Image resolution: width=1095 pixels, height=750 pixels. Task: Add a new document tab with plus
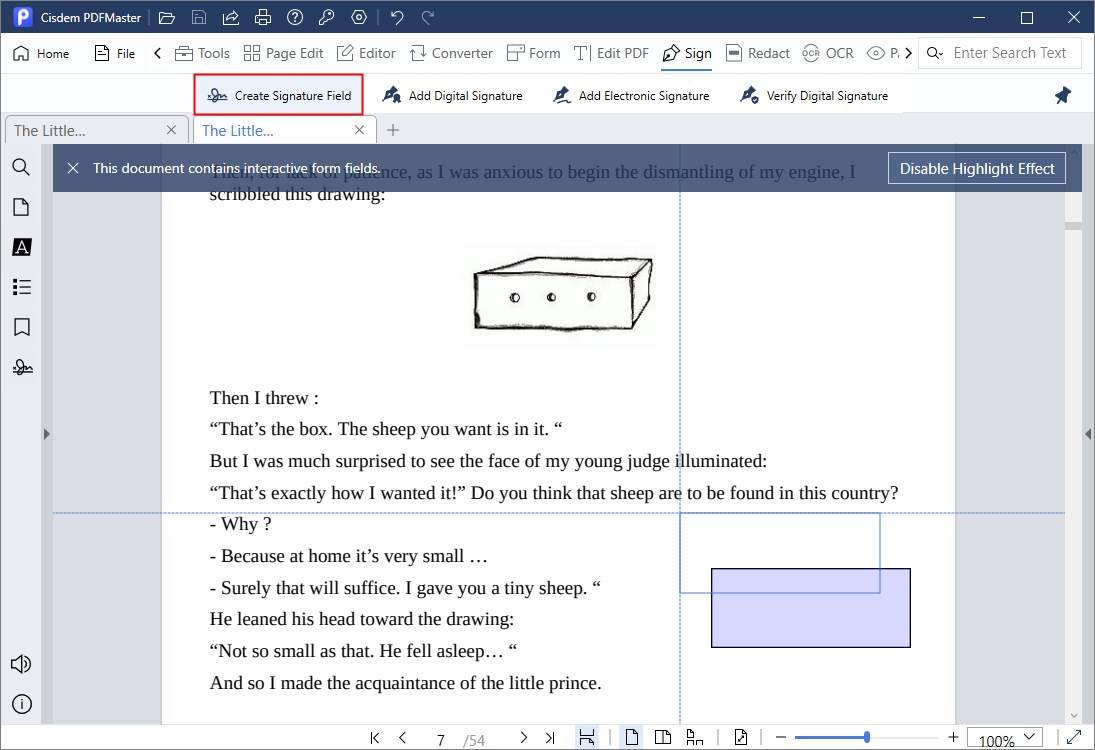point(393,130)
